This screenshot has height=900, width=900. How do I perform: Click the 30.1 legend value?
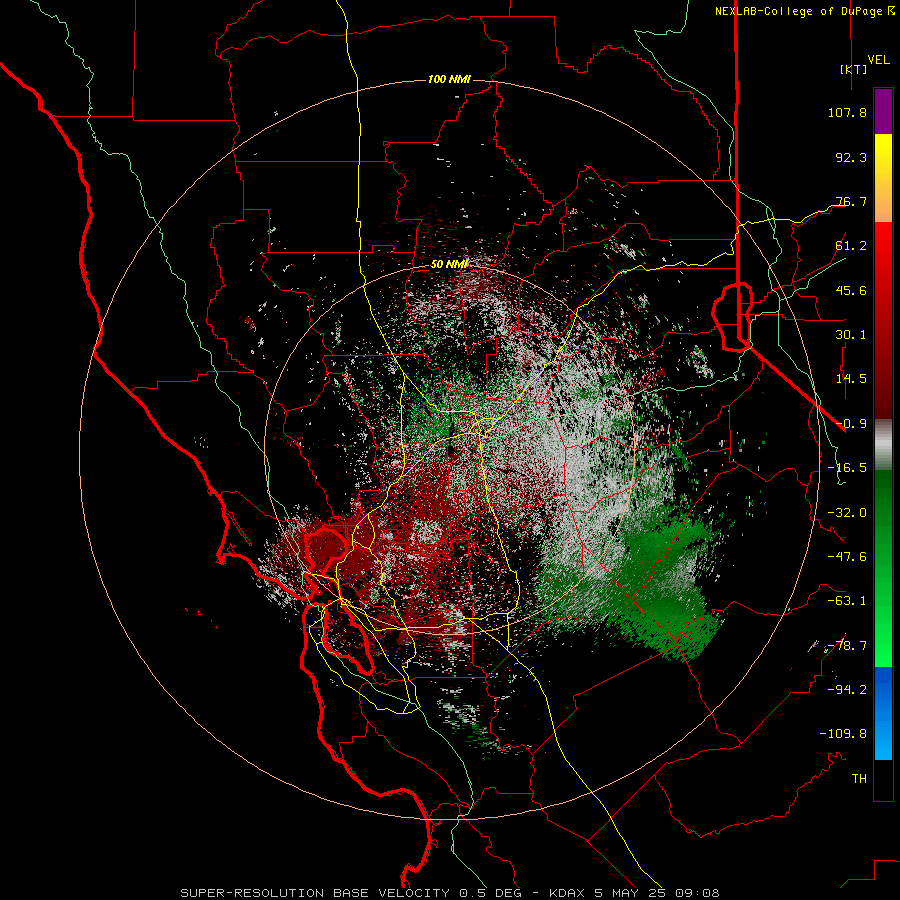[x=851, y=335]
